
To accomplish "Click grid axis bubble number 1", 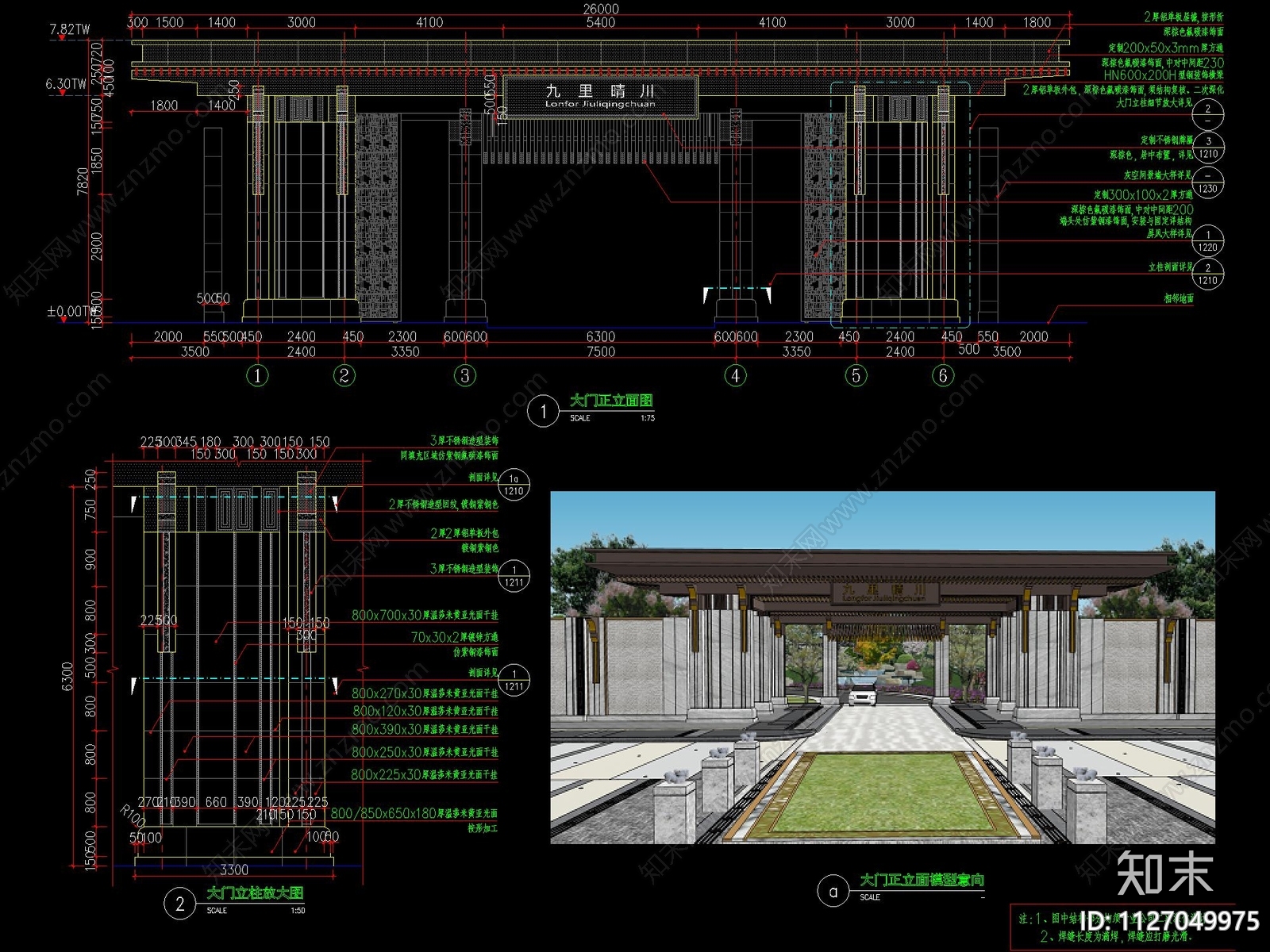I will pos(257,375).
